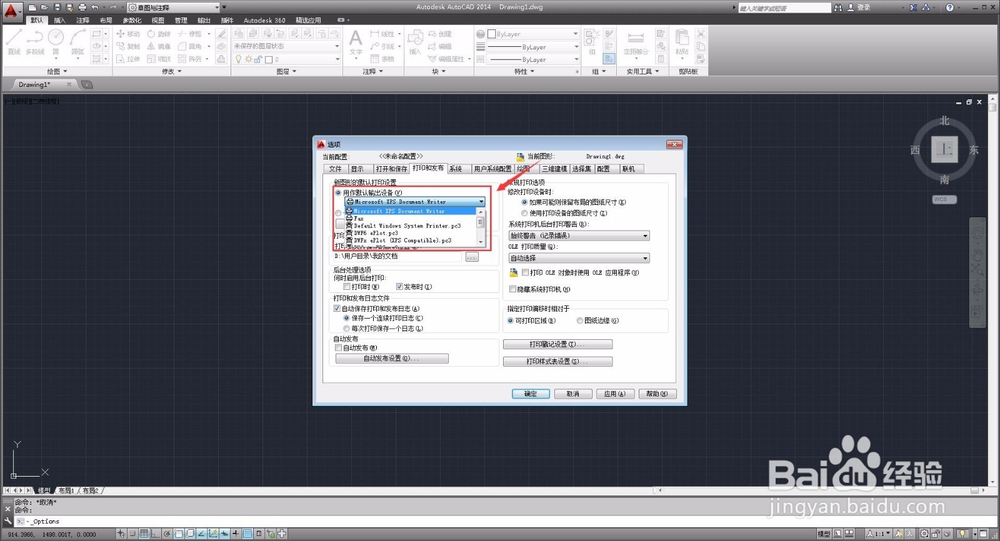The image size is (1000, 541).
Task: Toggle the 自动发布 checkbox
Action: tap(339, 348)
